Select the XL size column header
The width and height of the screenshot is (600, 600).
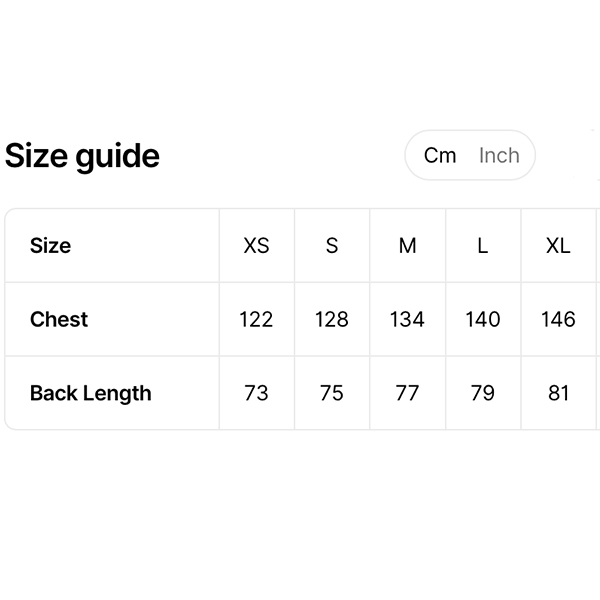558,246
